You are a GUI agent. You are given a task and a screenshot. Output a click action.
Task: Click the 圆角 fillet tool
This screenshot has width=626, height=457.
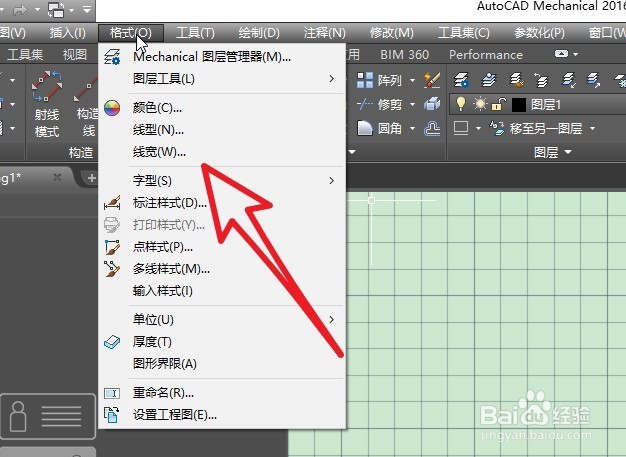[378, 129]
